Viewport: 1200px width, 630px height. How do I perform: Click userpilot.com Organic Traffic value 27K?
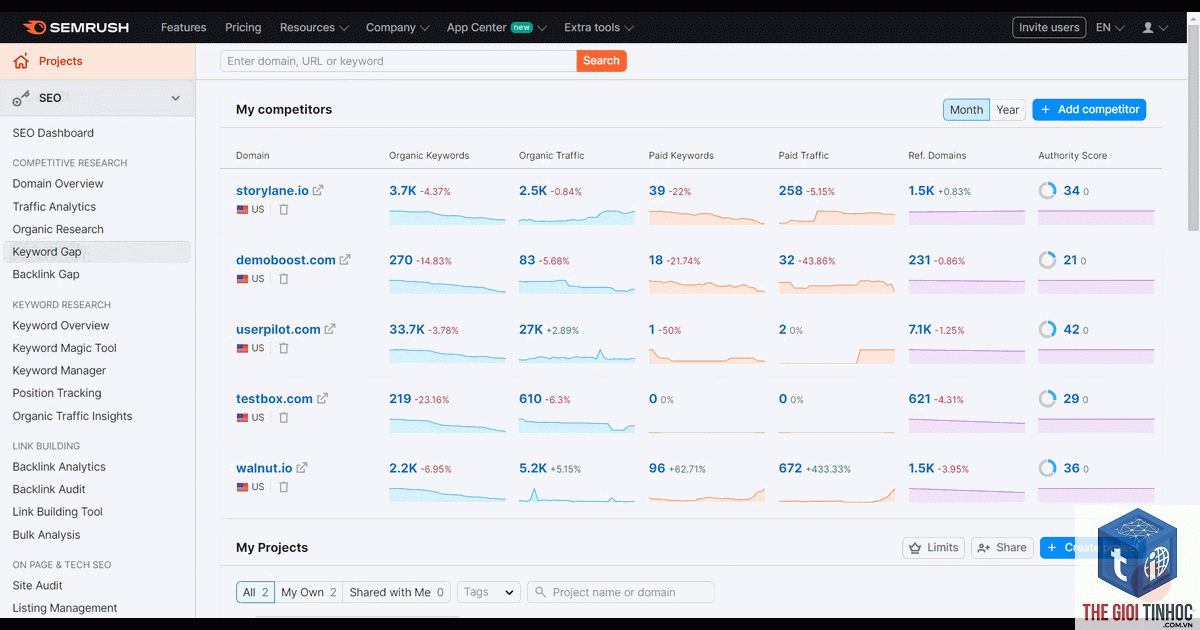click(x=531, y=329)
